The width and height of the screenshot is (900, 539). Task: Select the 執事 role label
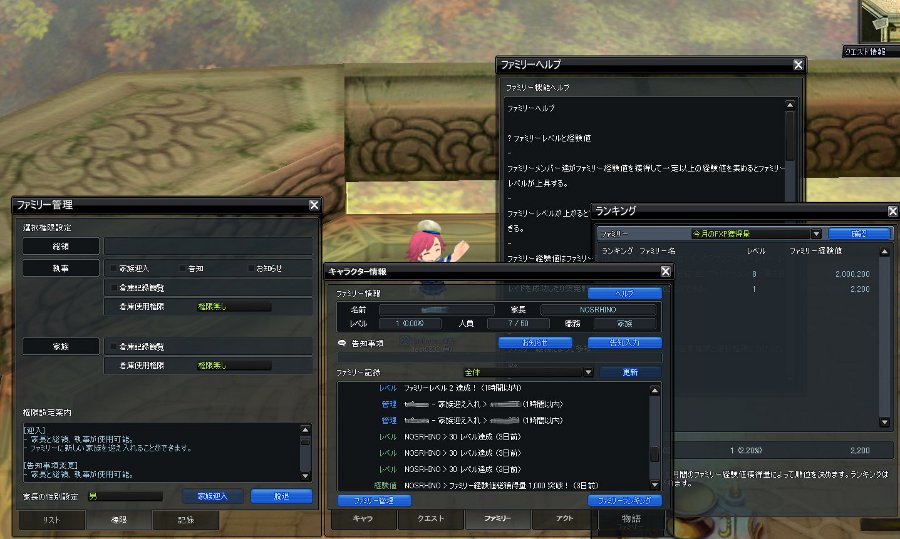[61, 268]
